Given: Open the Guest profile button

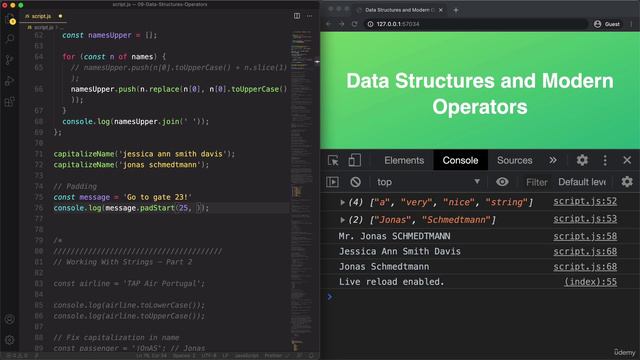Looking at the screenshot, I should 607,24.
